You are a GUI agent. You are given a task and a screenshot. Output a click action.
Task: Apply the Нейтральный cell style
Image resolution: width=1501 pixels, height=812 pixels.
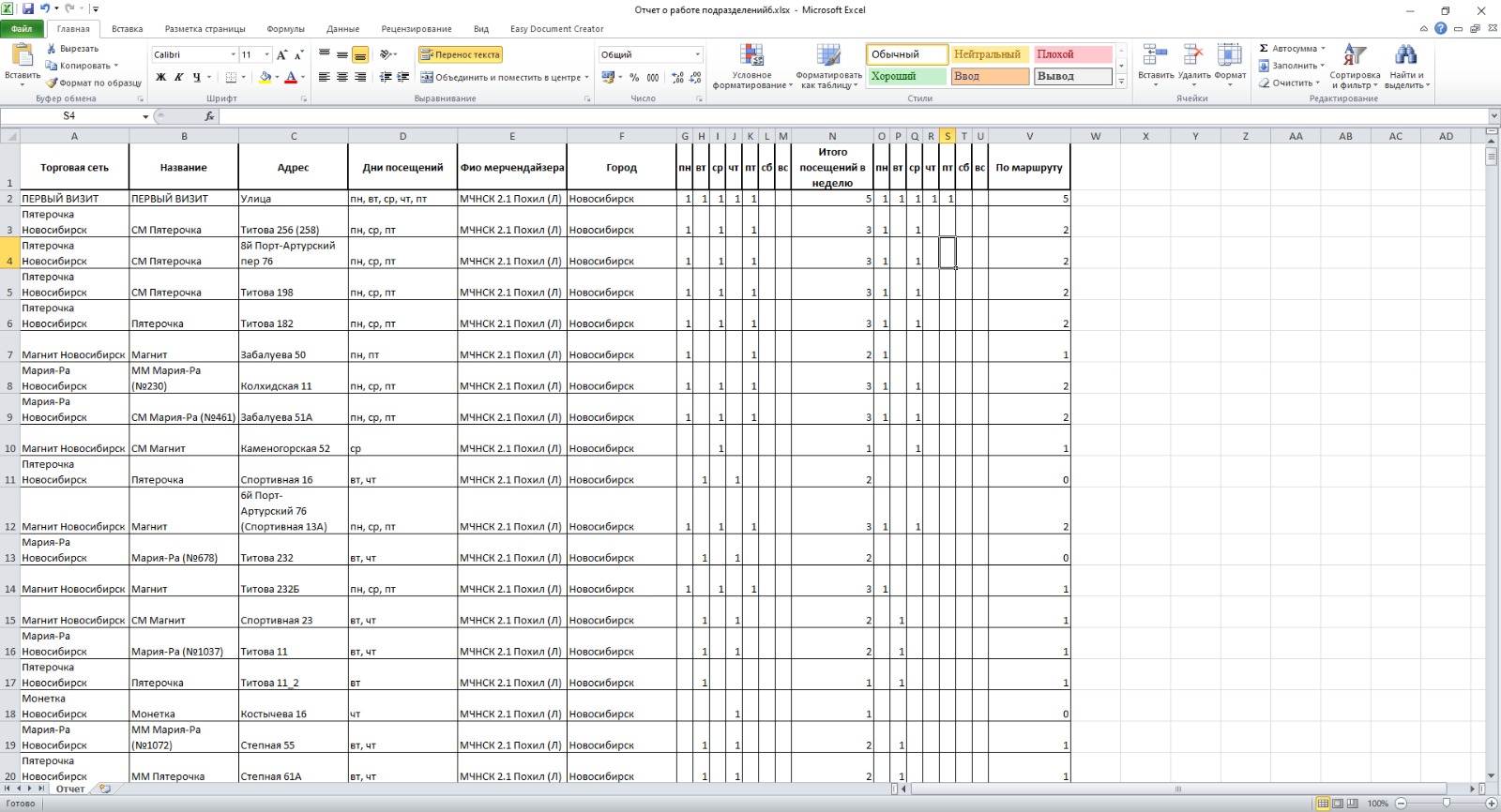990,54
